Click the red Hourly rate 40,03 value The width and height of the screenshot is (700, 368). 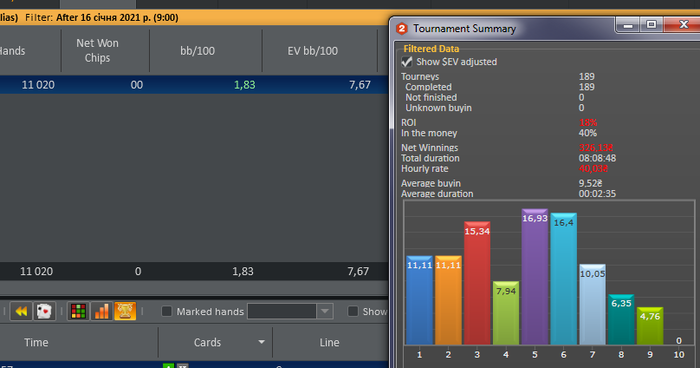tap(593, 169)
